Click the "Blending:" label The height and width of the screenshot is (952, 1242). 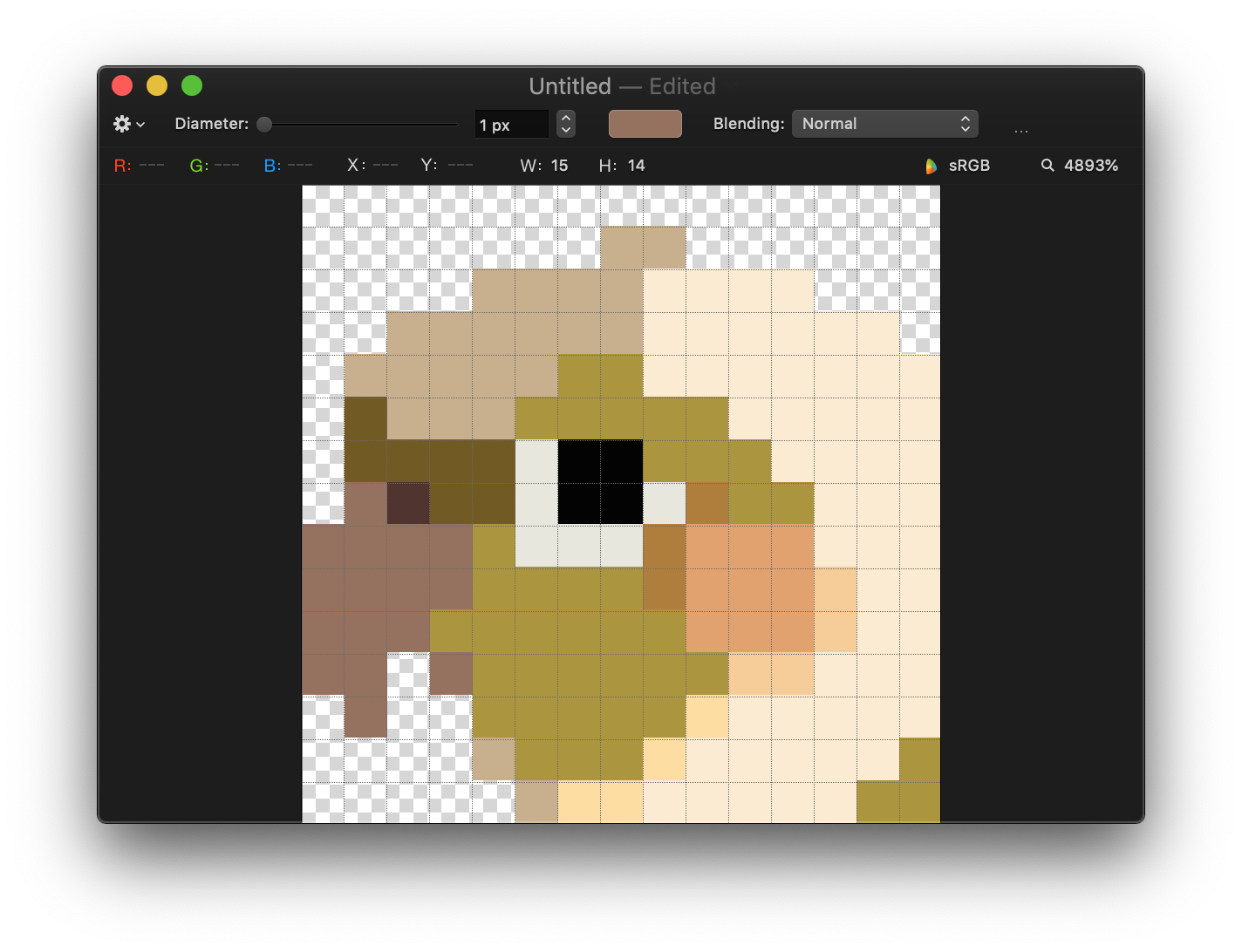[749, 124]
